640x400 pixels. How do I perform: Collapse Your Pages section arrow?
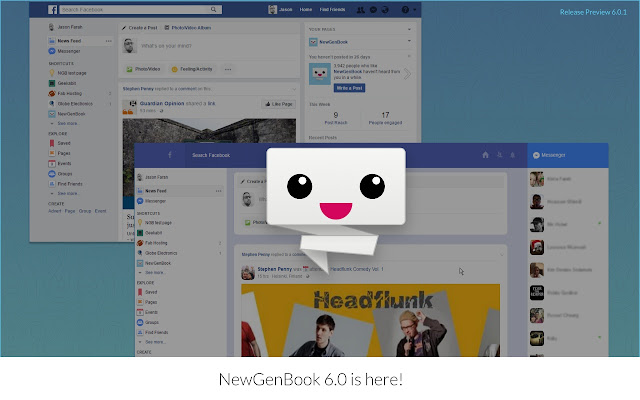(x=409, y=29)
